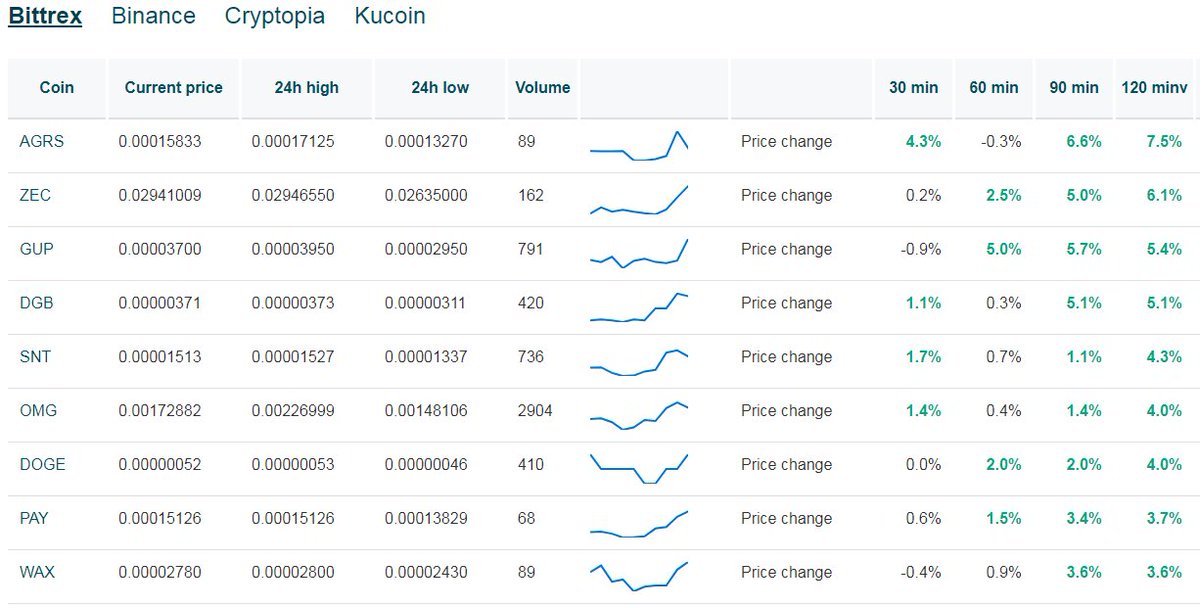Select AGRS current price 0.00015833
The width and height of the screenshot is (1200, 608).
[160, 142]
